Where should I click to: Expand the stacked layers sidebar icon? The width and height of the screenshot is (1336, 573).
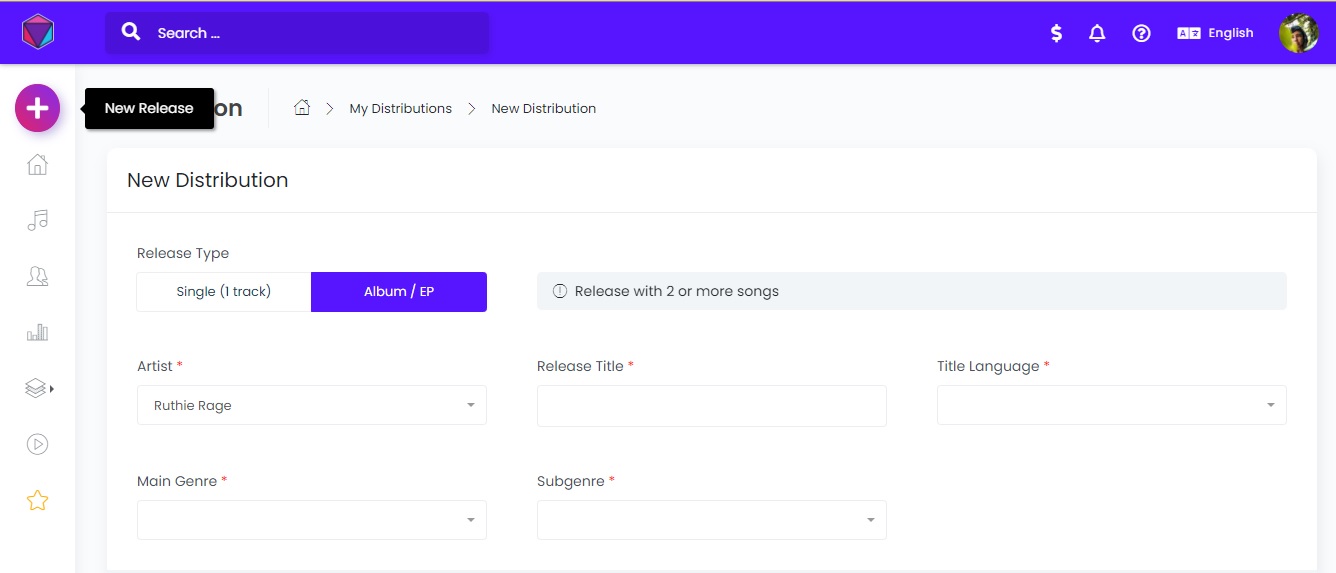[x=38, y=388]
